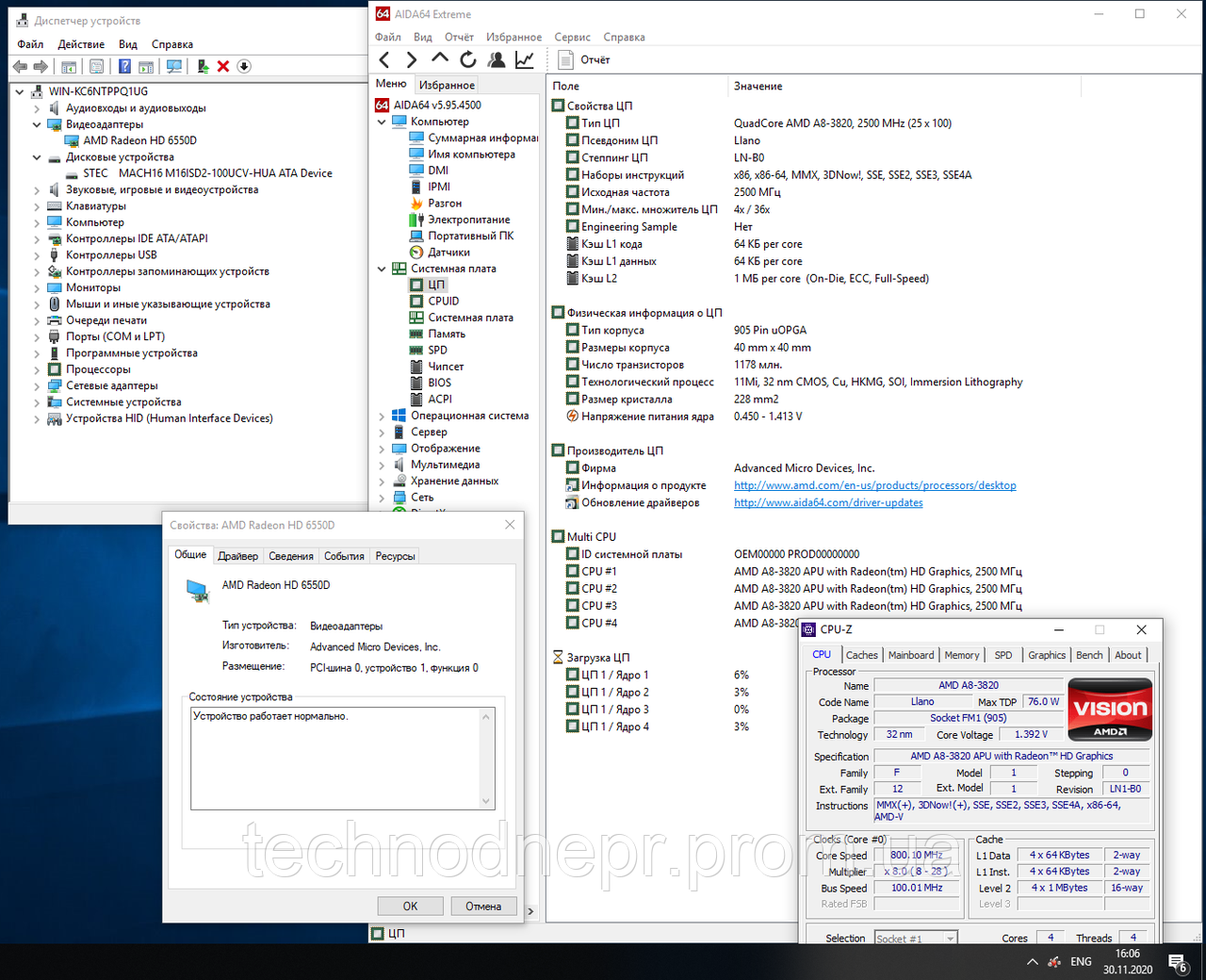
Task: Click the users silhouette icon in AIDA64 toolbar
Action: pyautogui.click(x=497, y=60)
